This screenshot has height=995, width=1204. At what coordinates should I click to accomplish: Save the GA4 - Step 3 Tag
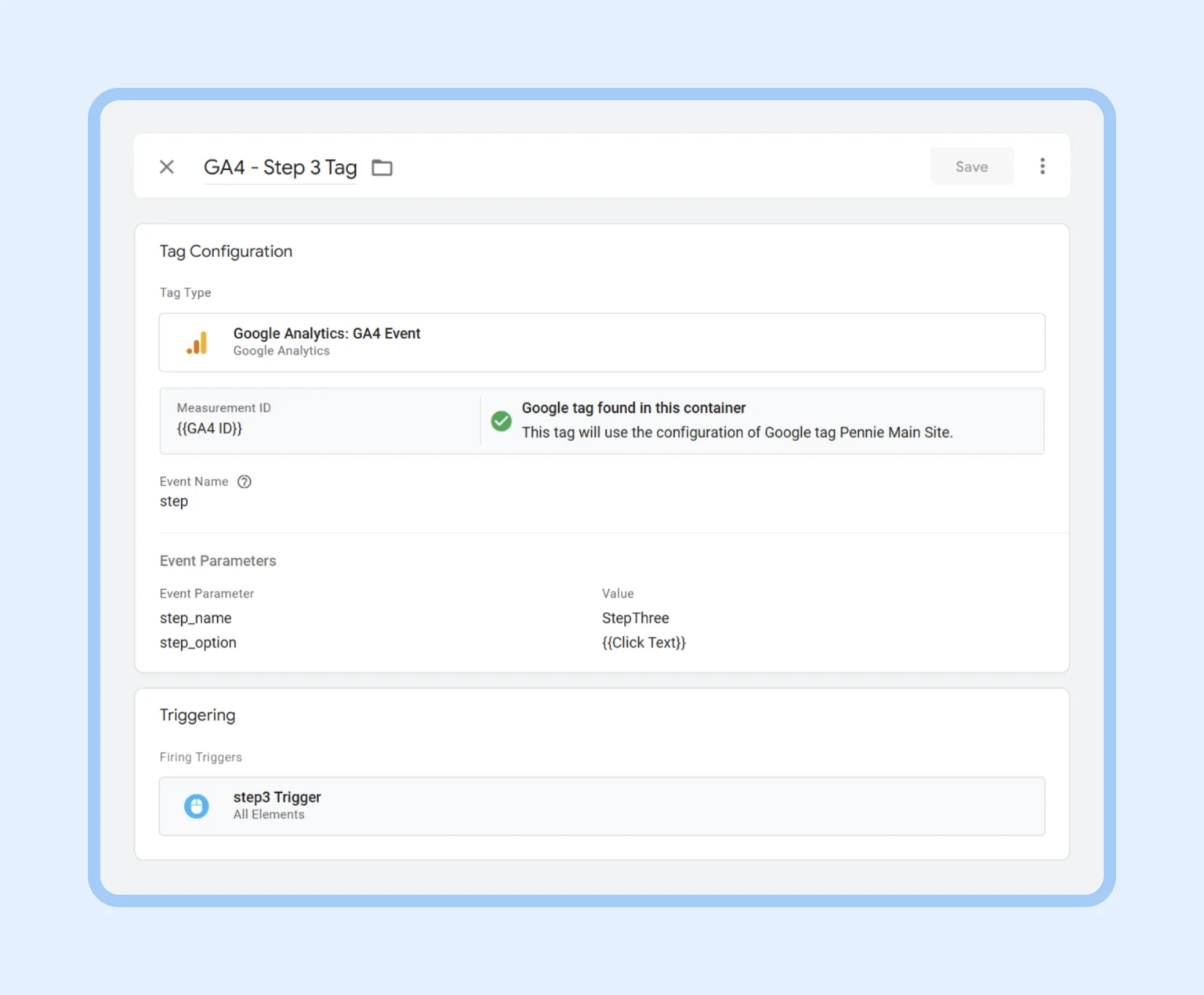[x=971, y=166]
